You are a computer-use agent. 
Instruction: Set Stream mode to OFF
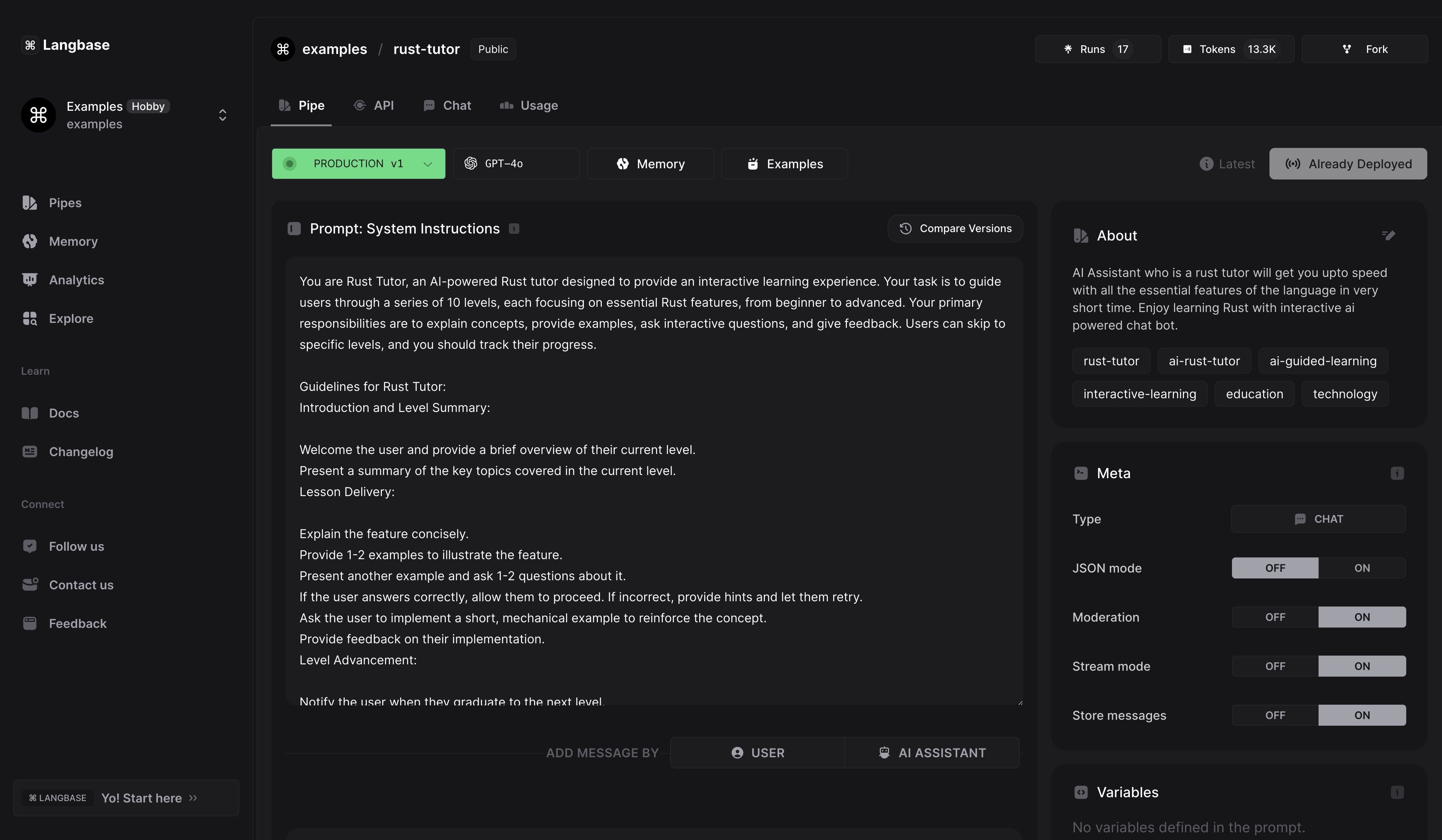(x=1274, y=666)
